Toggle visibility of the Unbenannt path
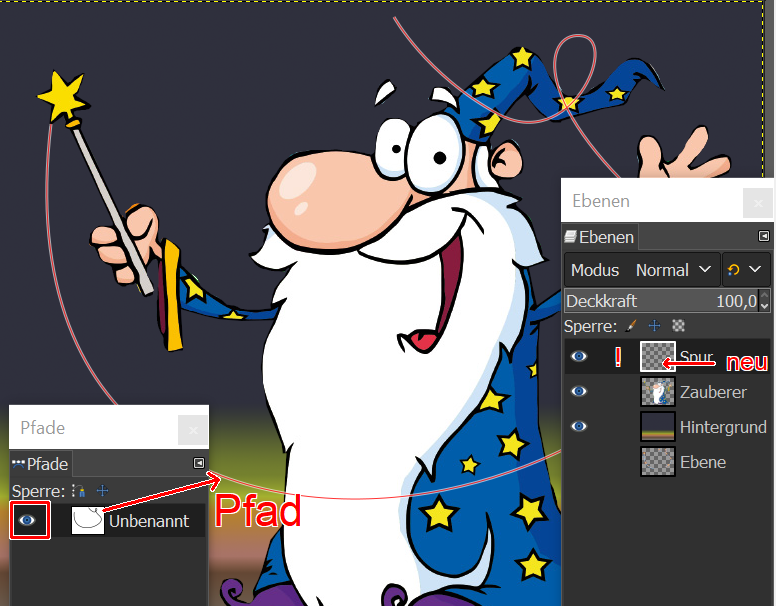The height and width of the screenshot is (606, 776). tap(27, 520)
